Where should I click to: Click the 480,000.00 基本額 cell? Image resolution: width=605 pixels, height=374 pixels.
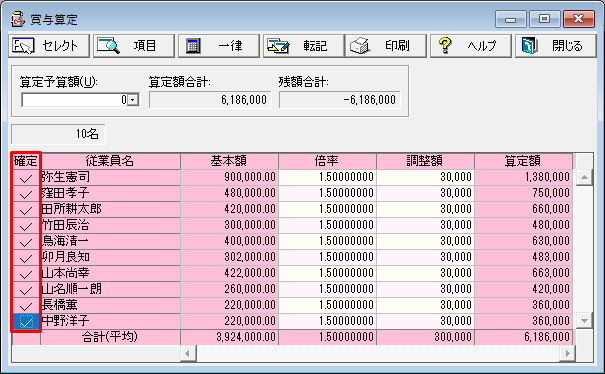[229, 193]
